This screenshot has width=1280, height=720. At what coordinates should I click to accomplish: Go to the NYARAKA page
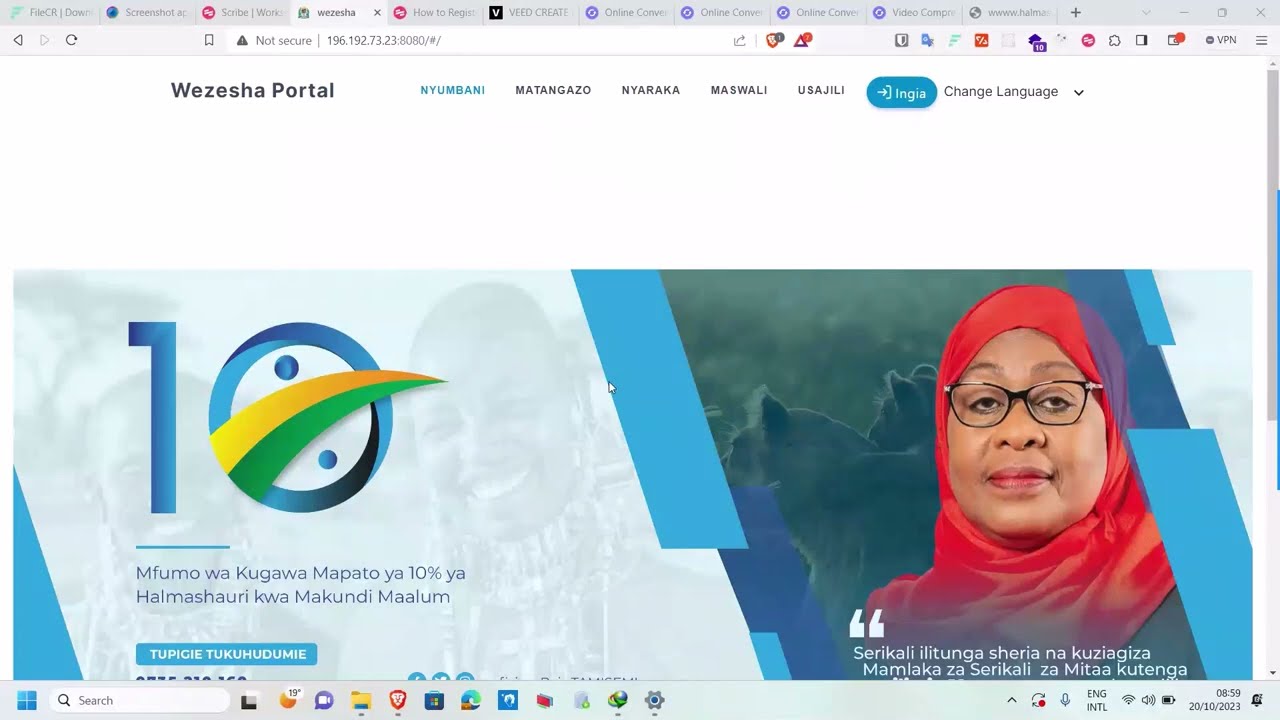pyautogui.click(x=651, y=90)
